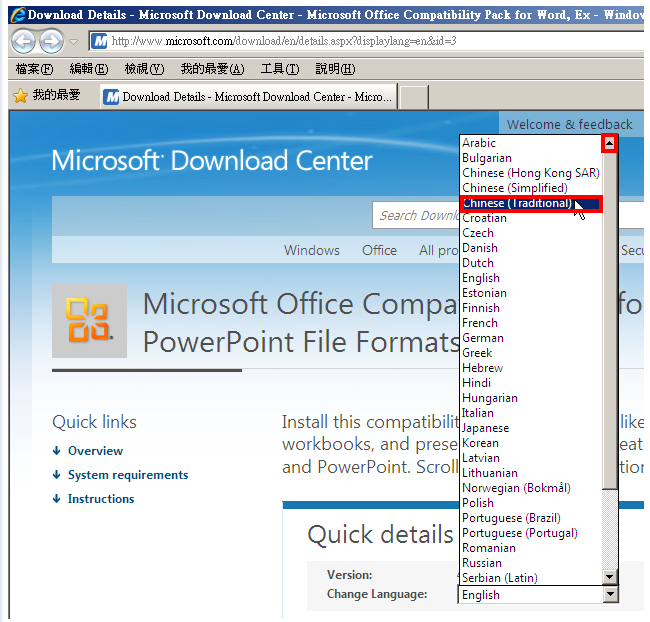Image resolution: width=650 pixels, height=622 pixels.
Task: Open the Office navigation link
Action: tap(379, 250)
